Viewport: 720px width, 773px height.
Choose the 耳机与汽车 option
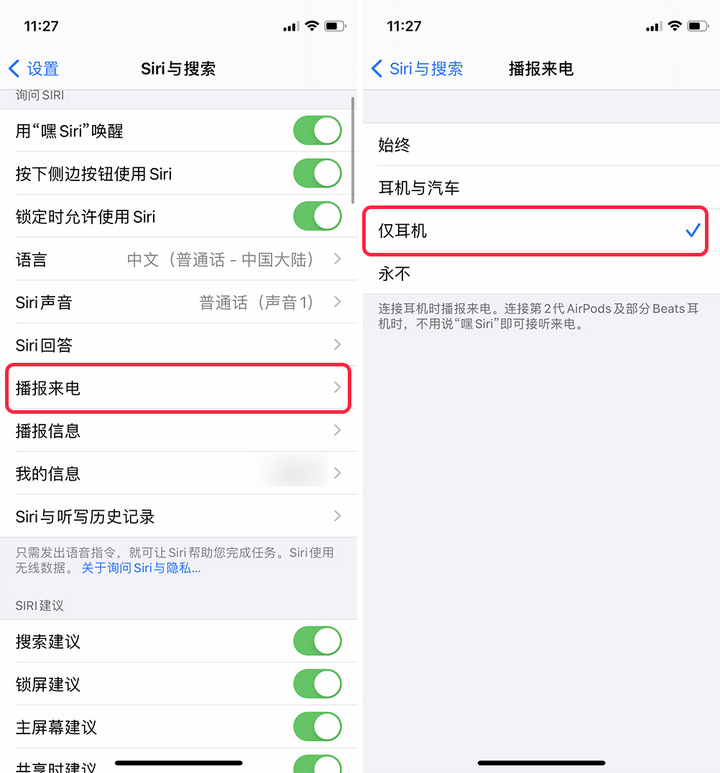pyautogui.click(x=541, y=187)
